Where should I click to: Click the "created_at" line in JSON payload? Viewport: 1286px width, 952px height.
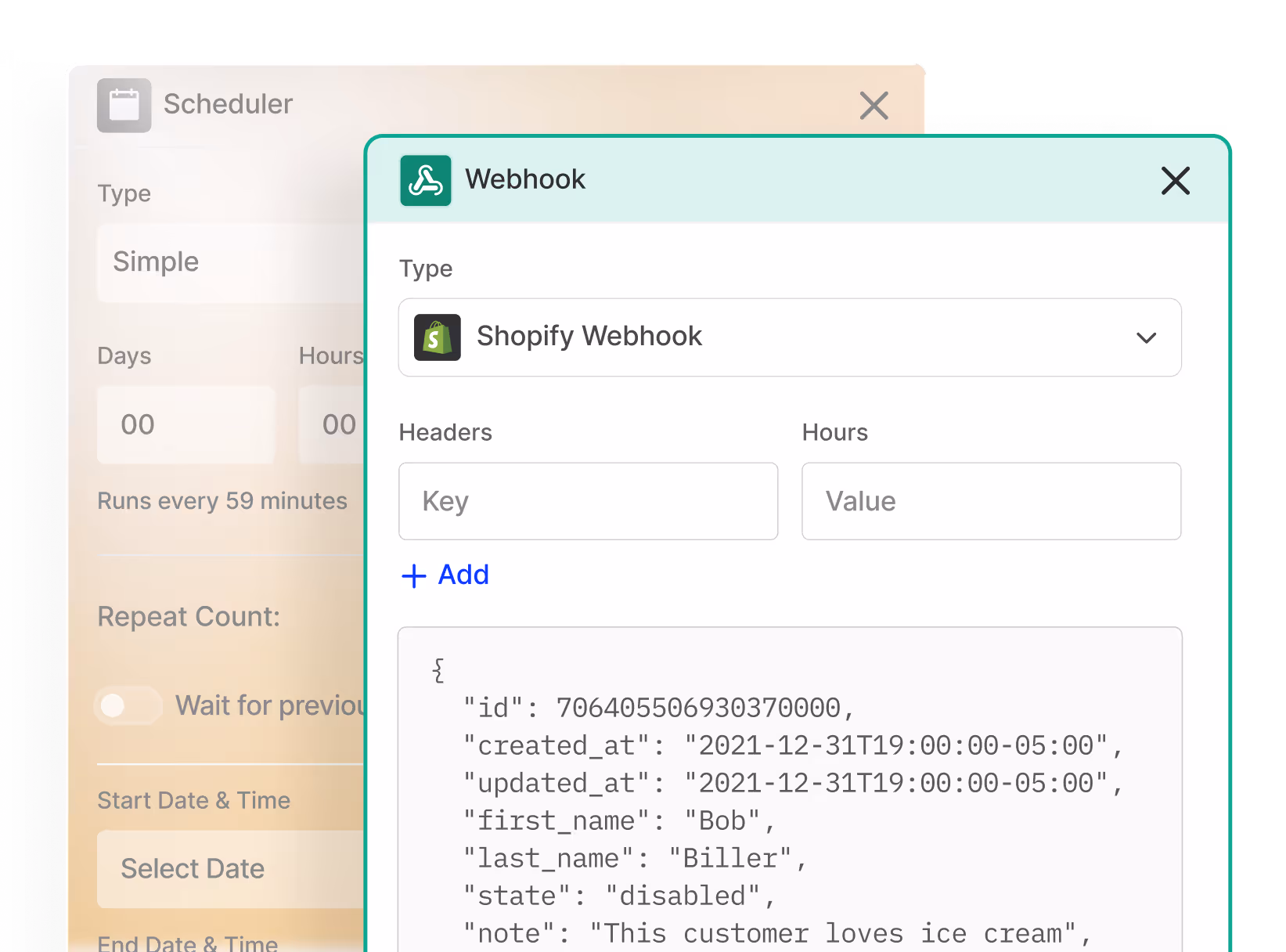point(793,745)
